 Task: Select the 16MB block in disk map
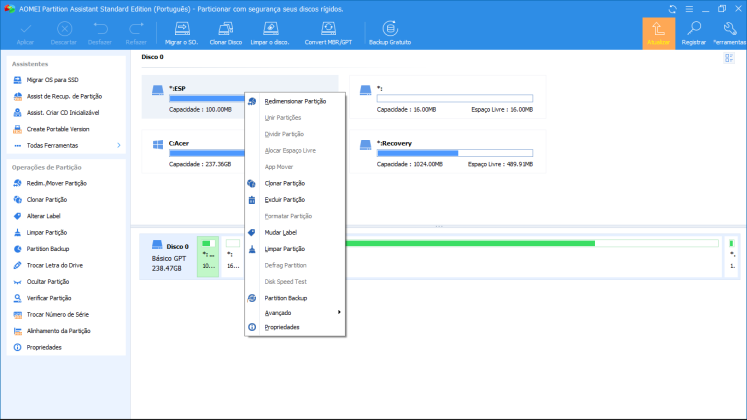(232, 256)
